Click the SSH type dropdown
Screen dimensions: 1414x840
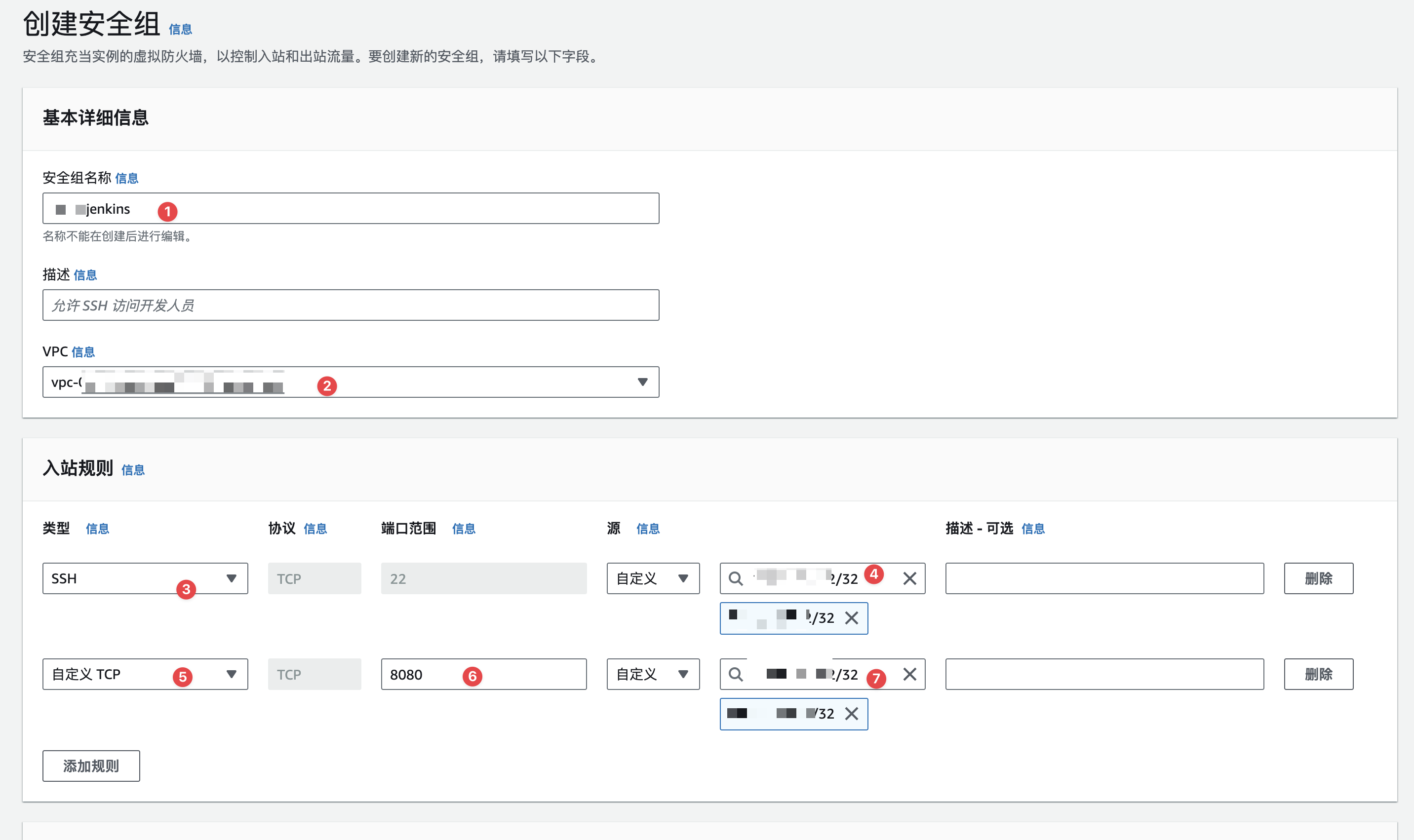[x=144, y=578]
